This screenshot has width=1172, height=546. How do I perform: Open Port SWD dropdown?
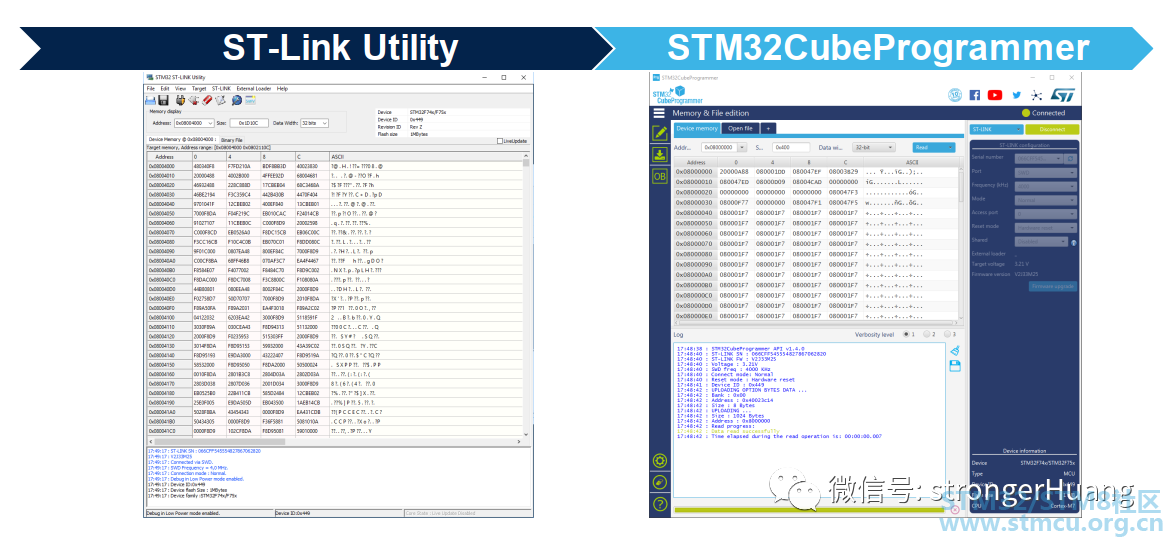coord(1046,173)
